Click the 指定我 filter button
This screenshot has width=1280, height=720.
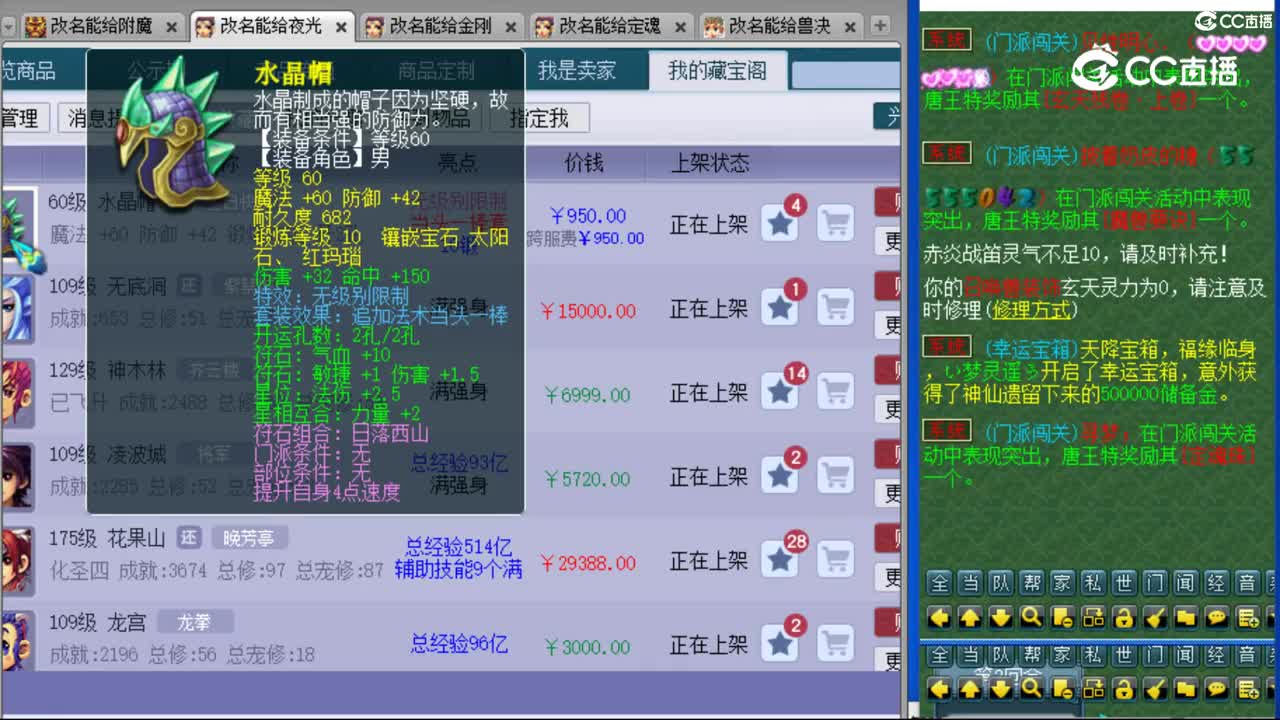(x=540, y=118)
